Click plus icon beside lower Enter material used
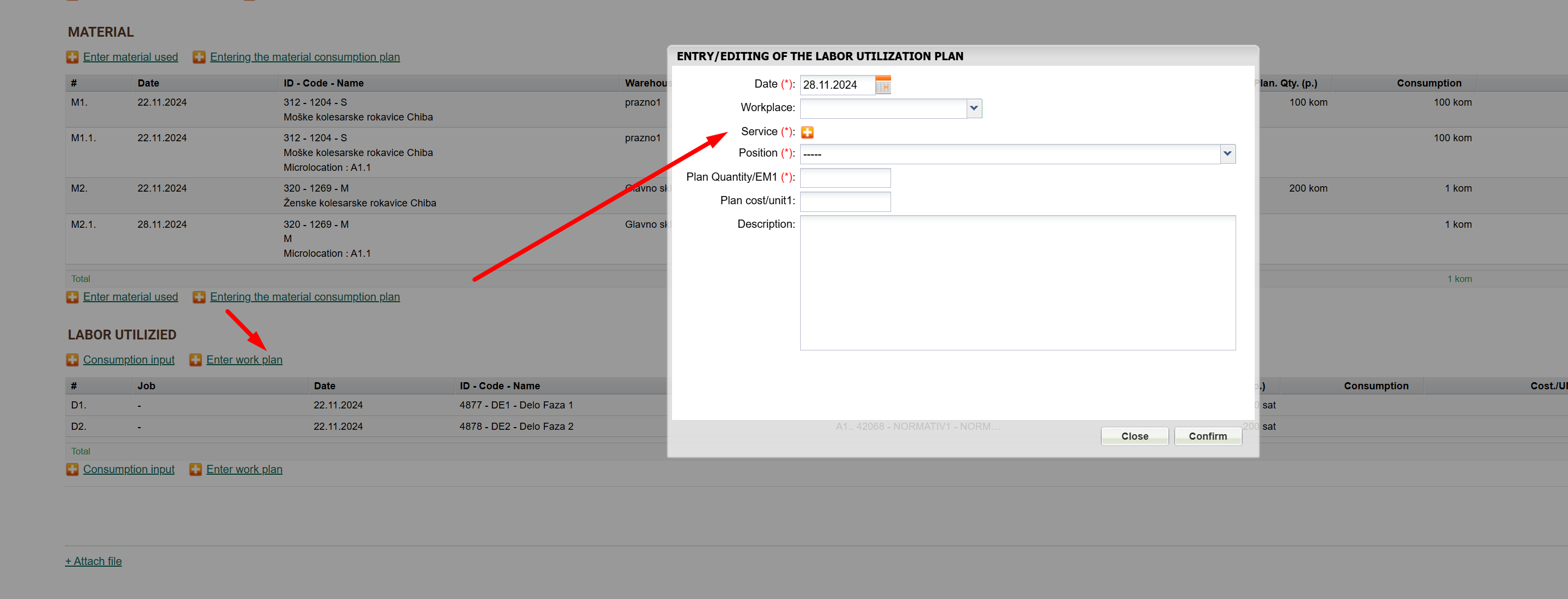The width and height of the screenshot is (1568, 599). pos(72,297)
